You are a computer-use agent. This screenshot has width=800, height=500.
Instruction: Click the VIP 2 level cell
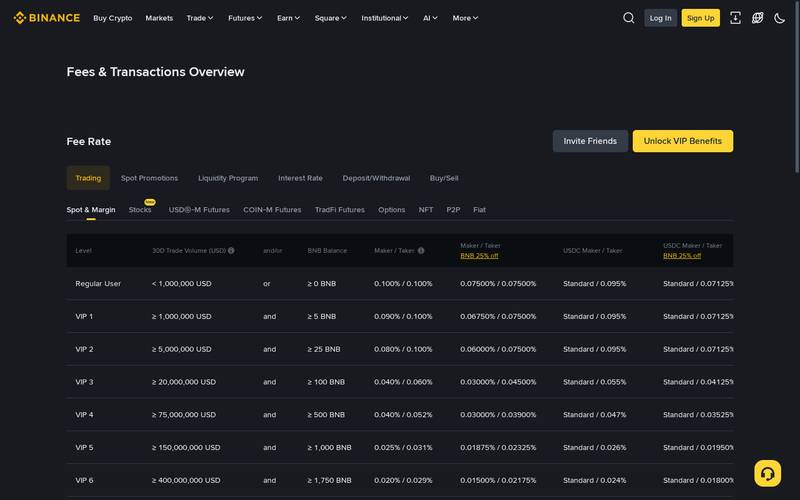[84, 349]
